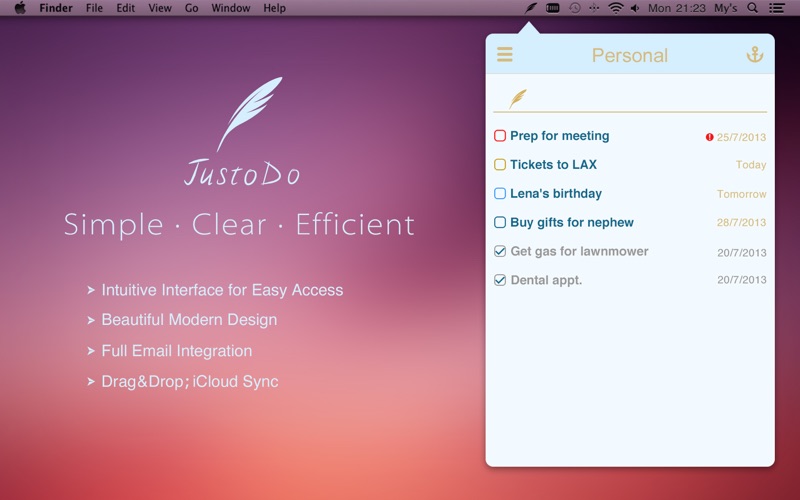The image size is (800, 500).
Task: Open the Finder menu
Action: tap(56, 8)
